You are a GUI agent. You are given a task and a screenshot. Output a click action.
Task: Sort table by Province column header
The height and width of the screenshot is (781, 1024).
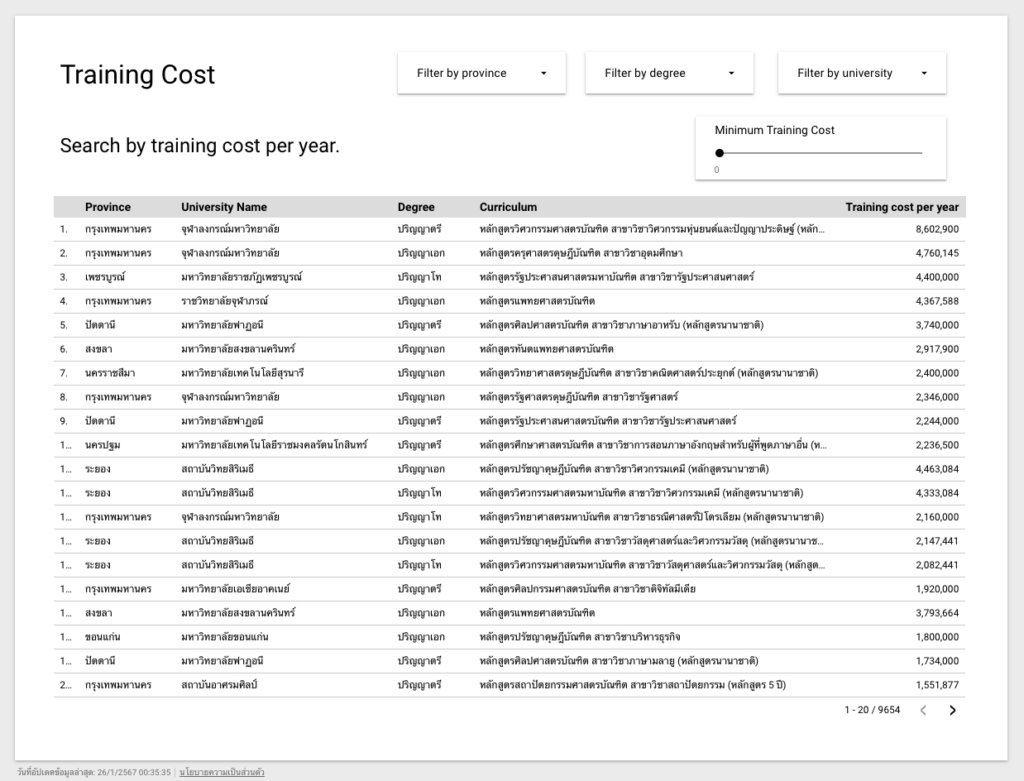[x=108, y=207]
